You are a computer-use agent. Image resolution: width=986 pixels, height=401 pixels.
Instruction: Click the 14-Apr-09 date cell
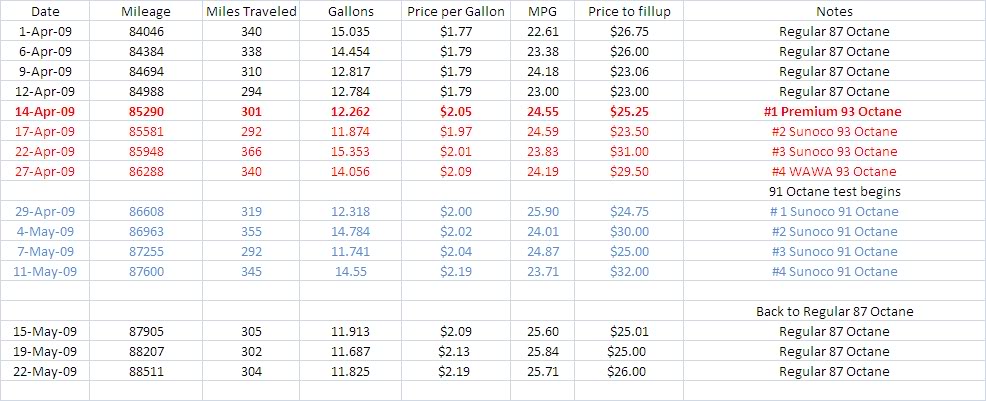(45, 111)
